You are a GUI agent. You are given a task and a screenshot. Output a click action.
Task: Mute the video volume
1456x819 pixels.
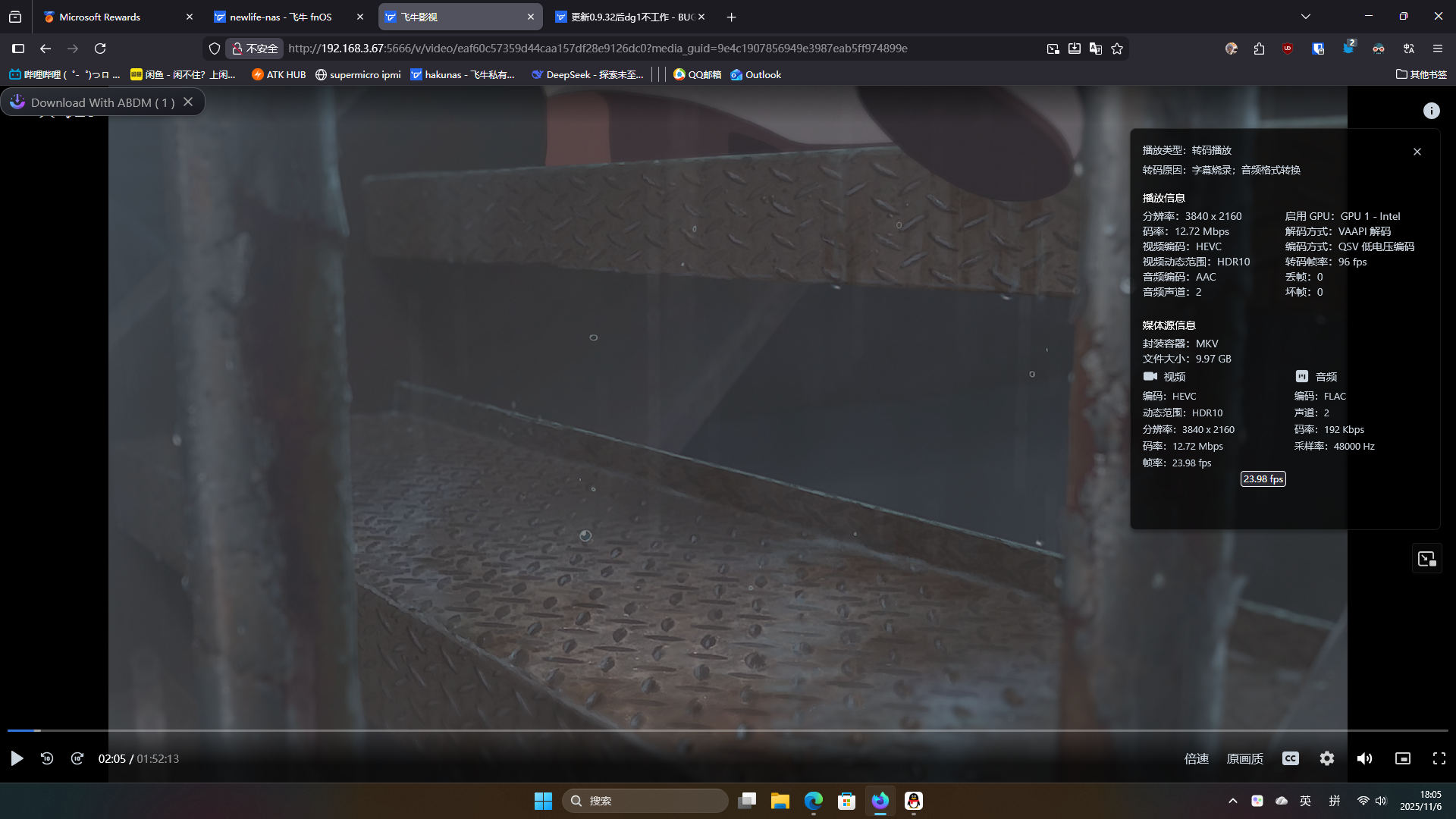[x=1364, y=758]
